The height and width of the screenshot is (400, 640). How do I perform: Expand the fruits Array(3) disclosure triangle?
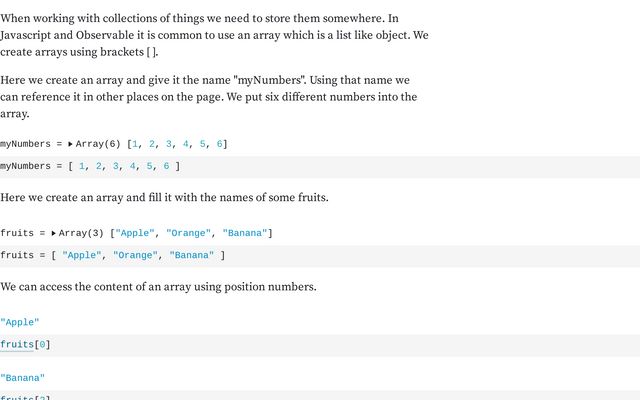53,233
